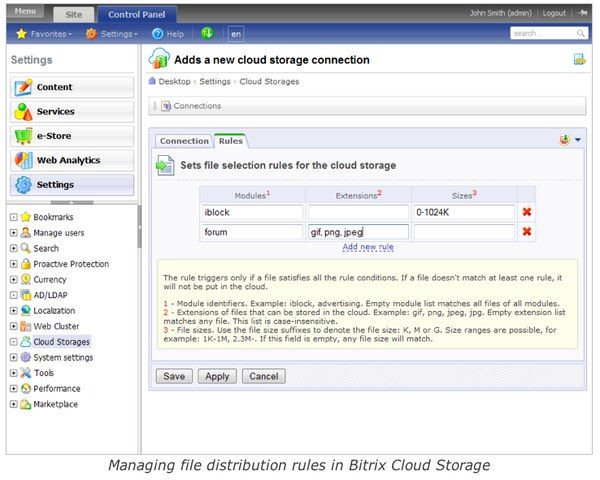Click the green update arrow icon
600x480 pixels.
(x=207, y=33)
